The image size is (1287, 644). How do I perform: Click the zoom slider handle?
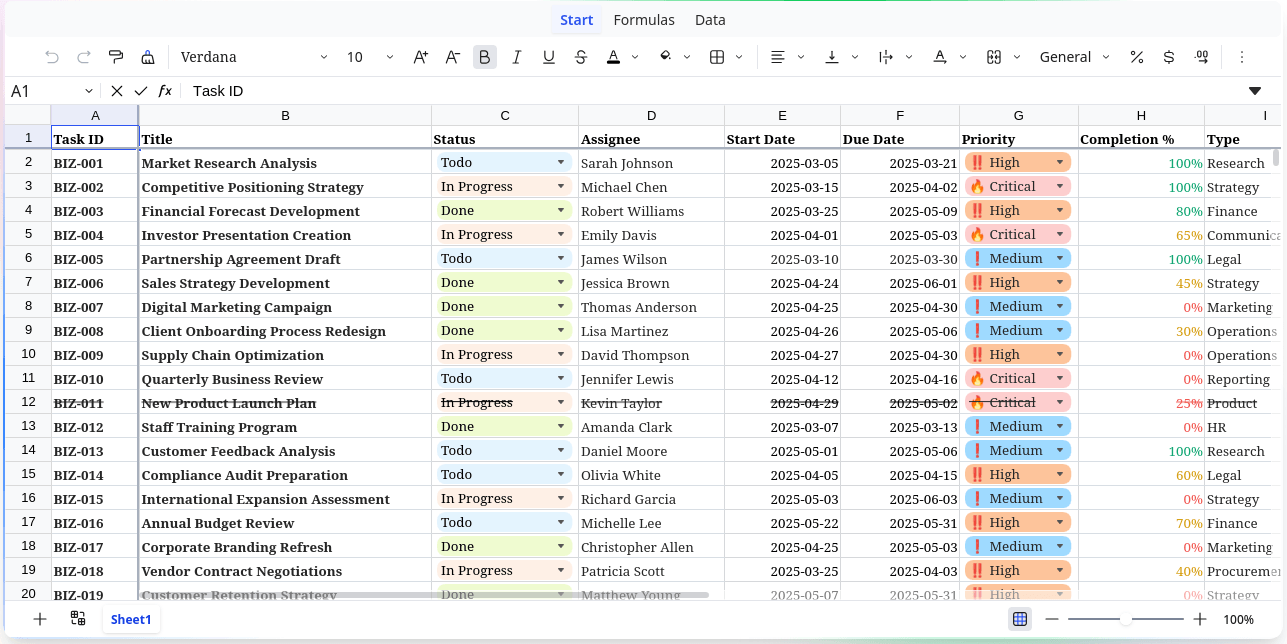[x=1126, y=619]
